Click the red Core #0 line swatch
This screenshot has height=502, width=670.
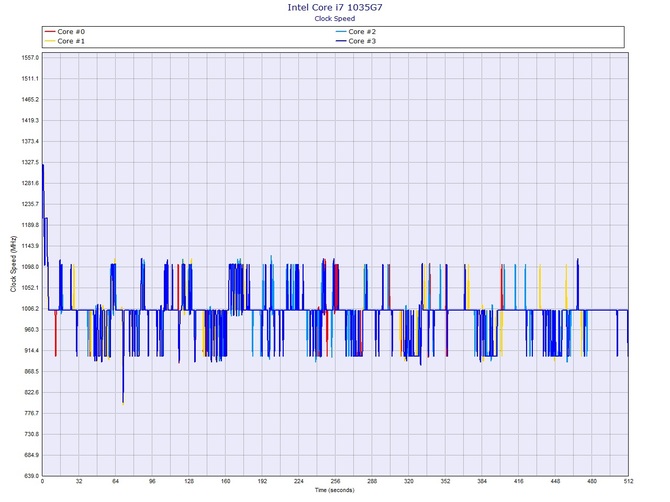coord(50,32)
